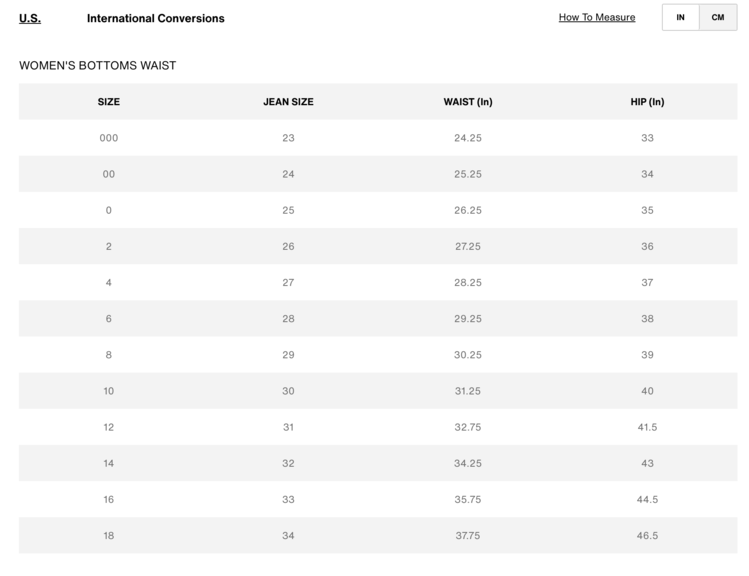Click the JEAN SIZE column header
Image resolution: width=749 pixels, height=576 pixels.
288,102
